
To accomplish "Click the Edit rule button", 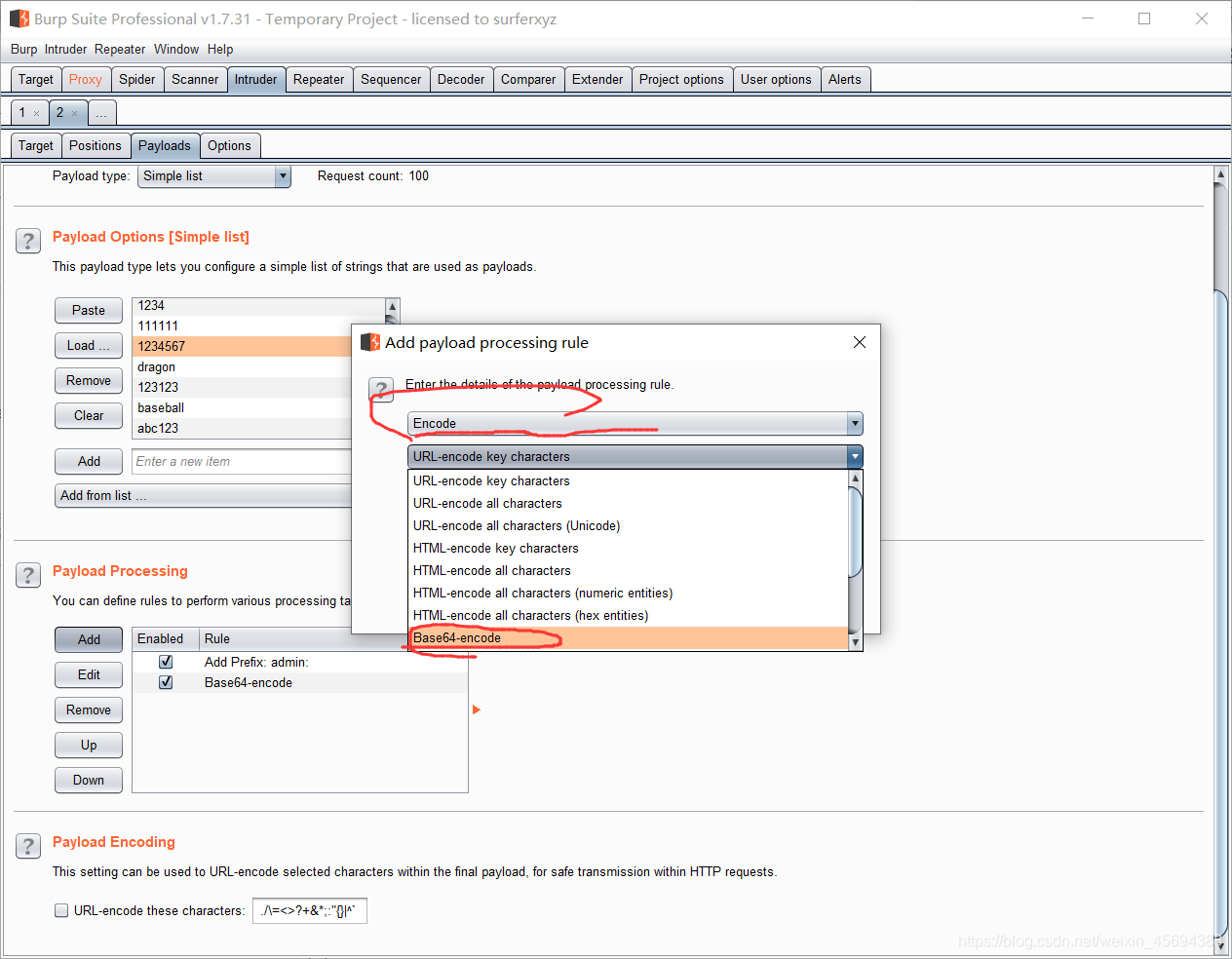I will (89, 674).
